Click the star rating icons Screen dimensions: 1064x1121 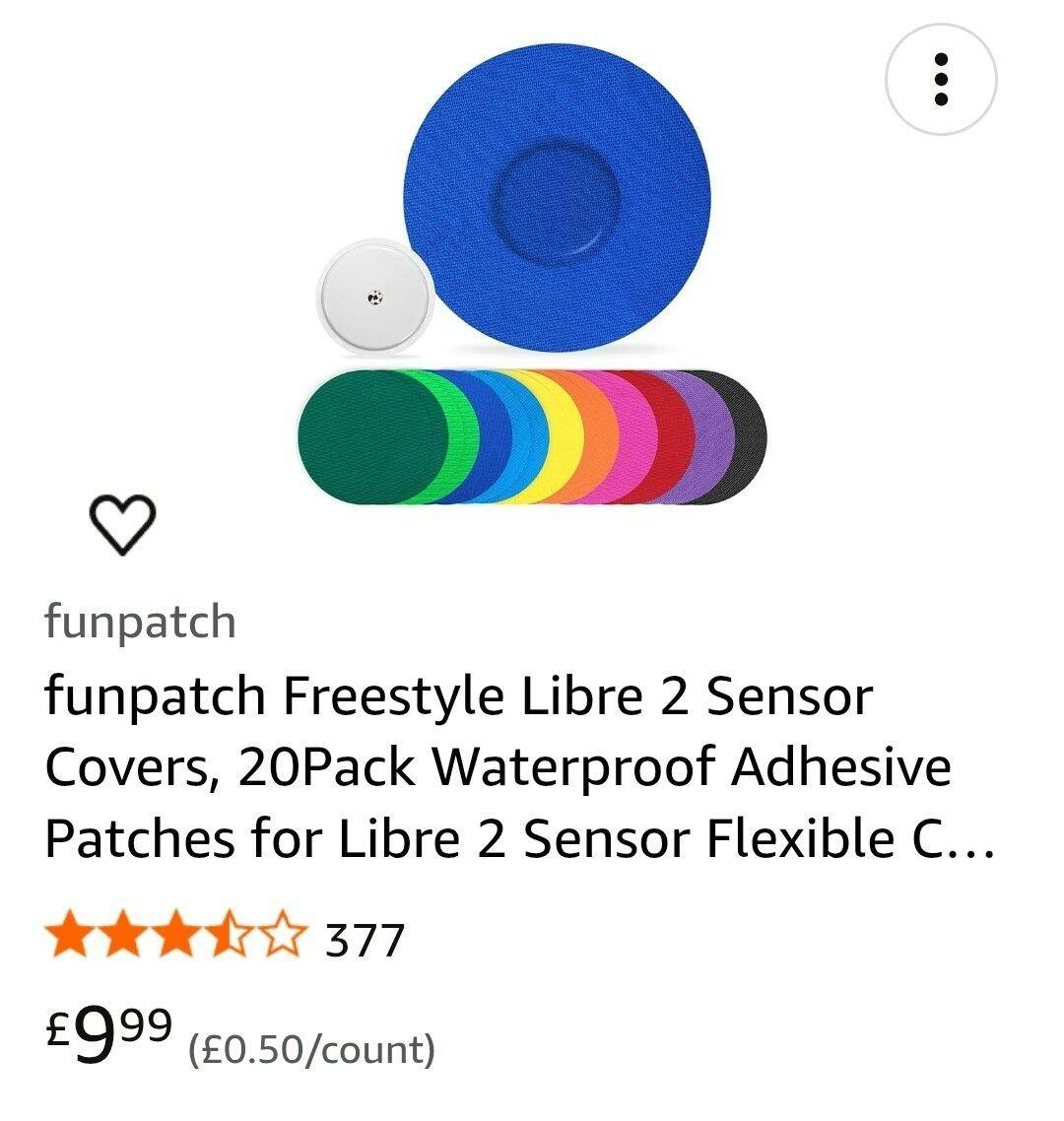(x=176, y=934)
